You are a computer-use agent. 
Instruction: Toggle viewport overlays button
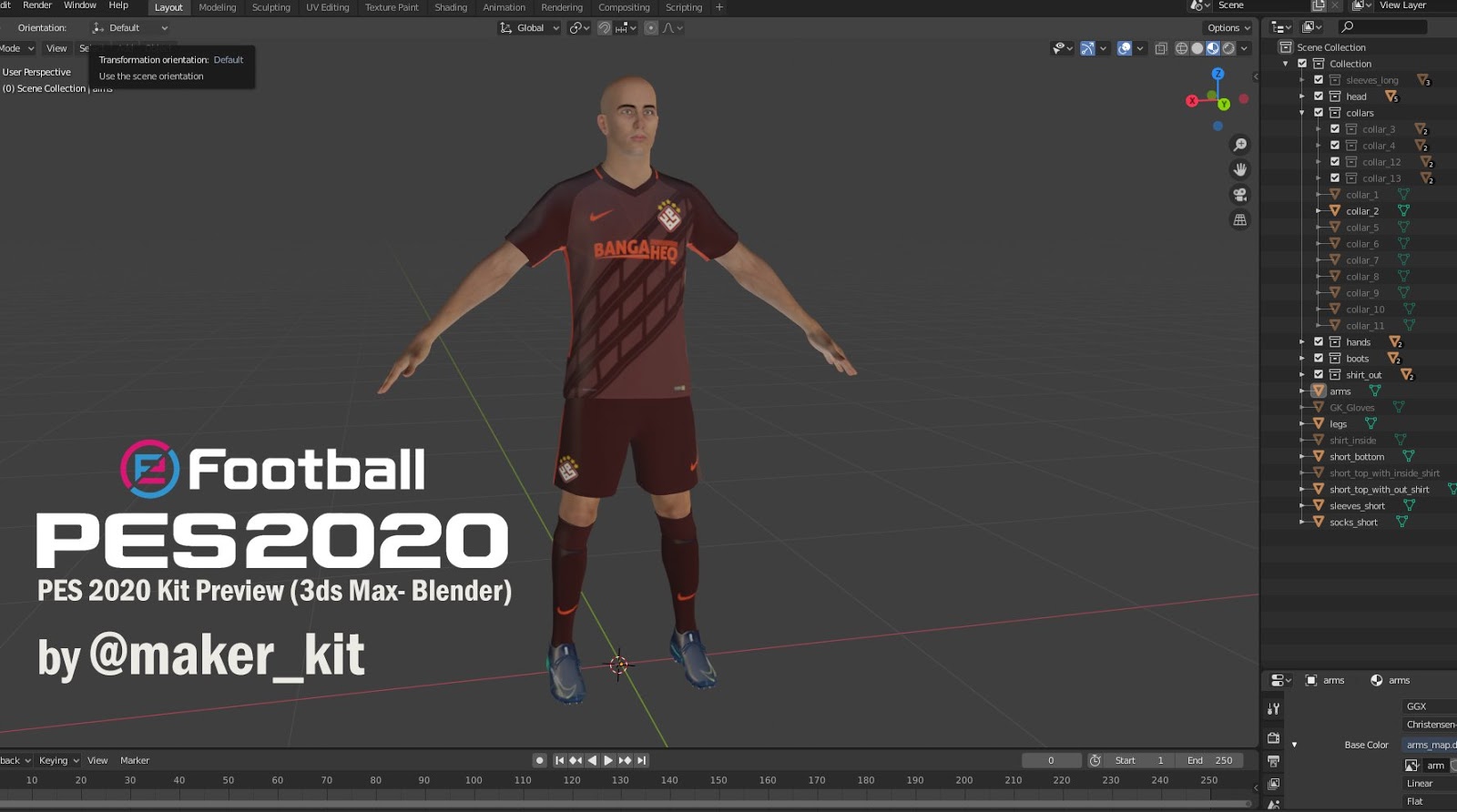click(1125, 48)
